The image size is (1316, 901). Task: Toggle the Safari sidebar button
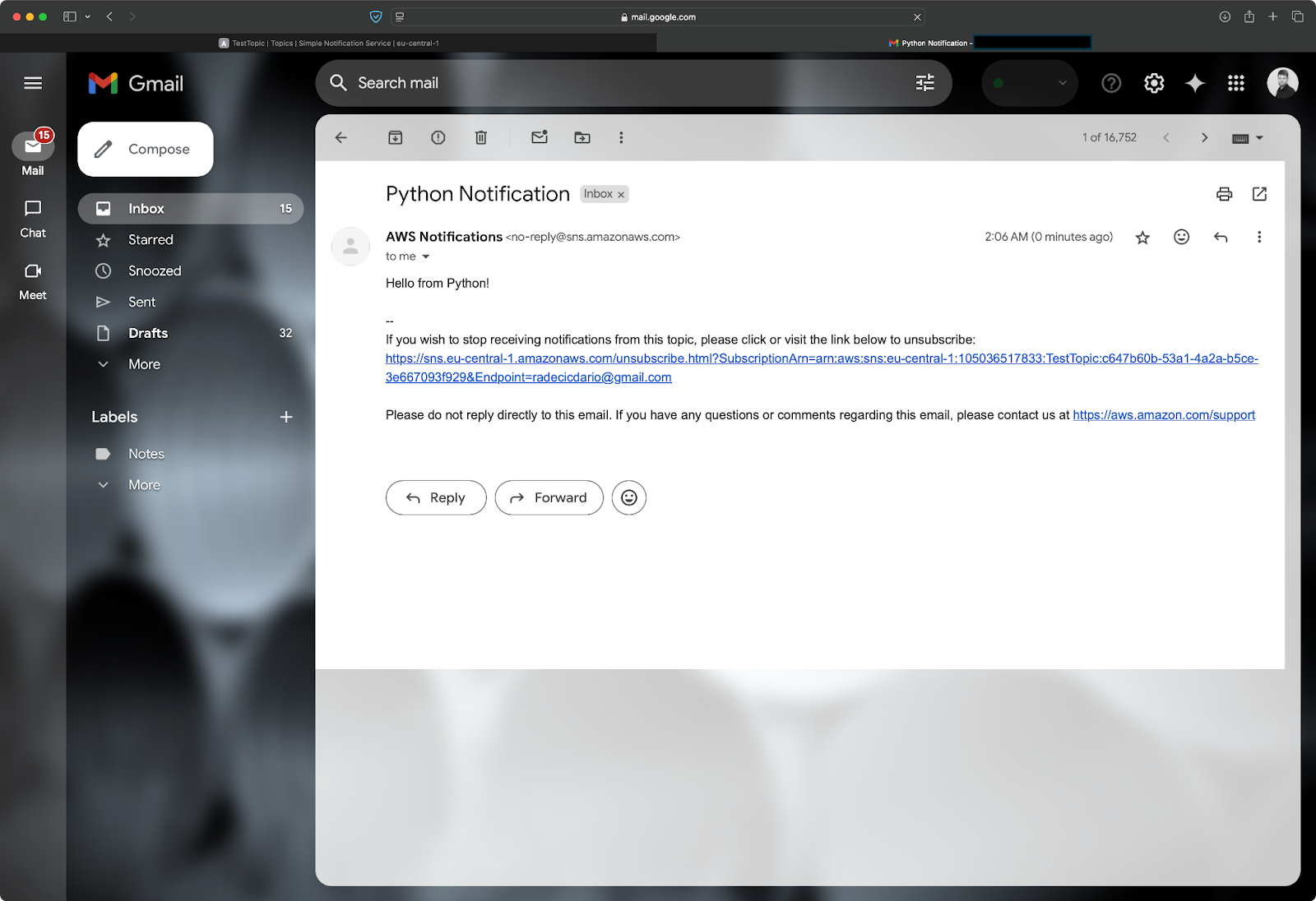tap(70, 16)
